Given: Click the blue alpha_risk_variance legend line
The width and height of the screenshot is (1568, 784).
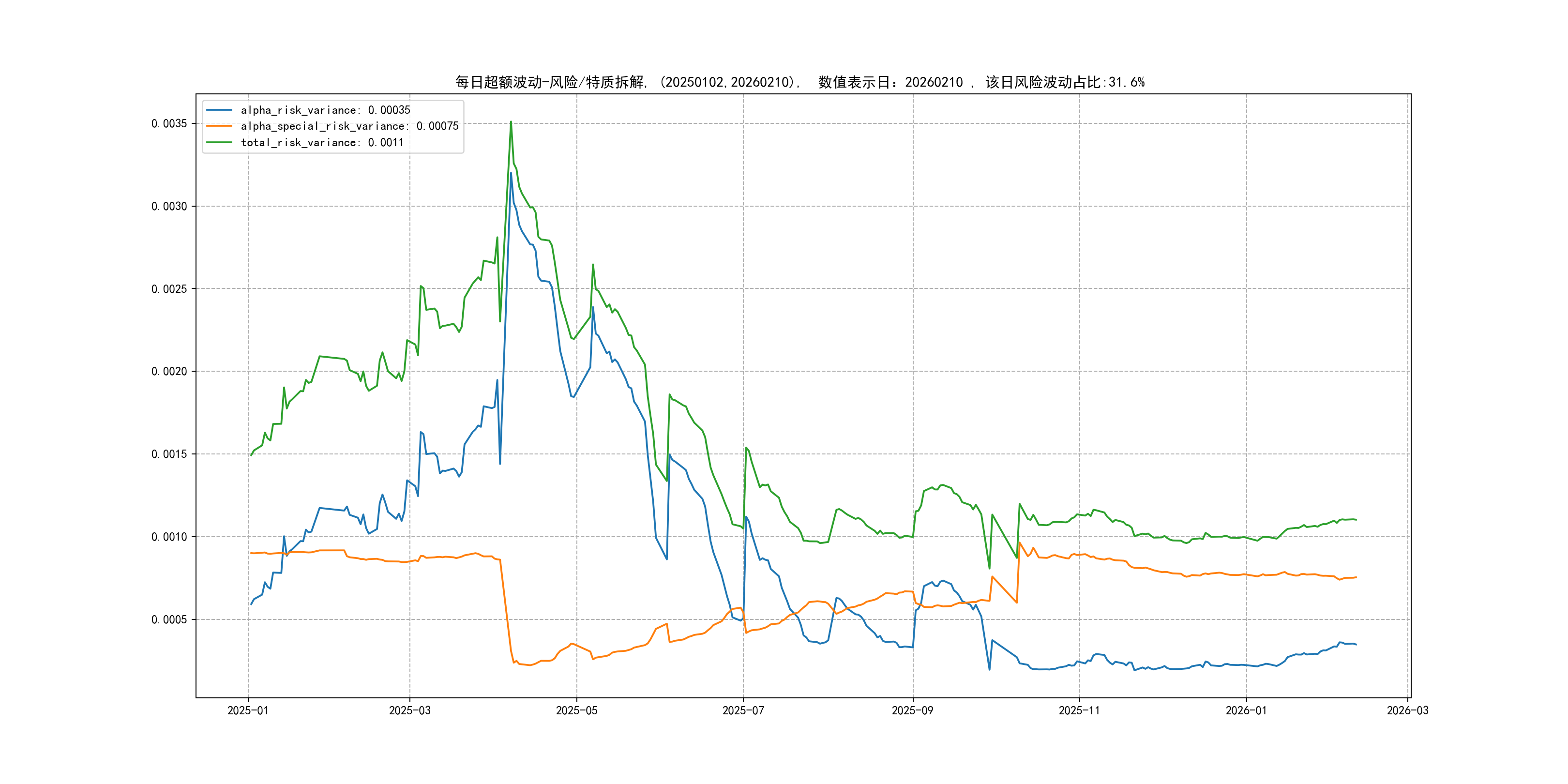Looking at the screenshot, I should tap(219, 110).
